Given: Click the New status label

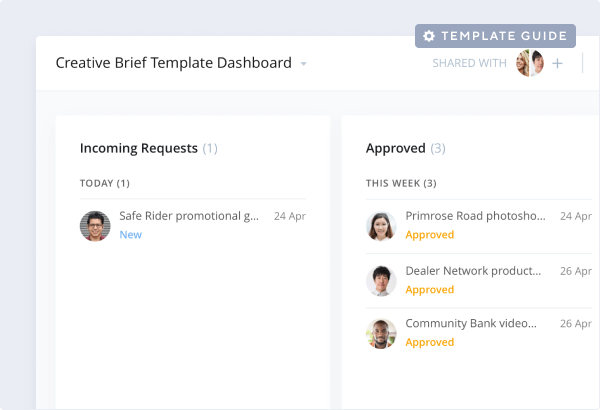Looking at the screenshot, I should coord(131,235).
